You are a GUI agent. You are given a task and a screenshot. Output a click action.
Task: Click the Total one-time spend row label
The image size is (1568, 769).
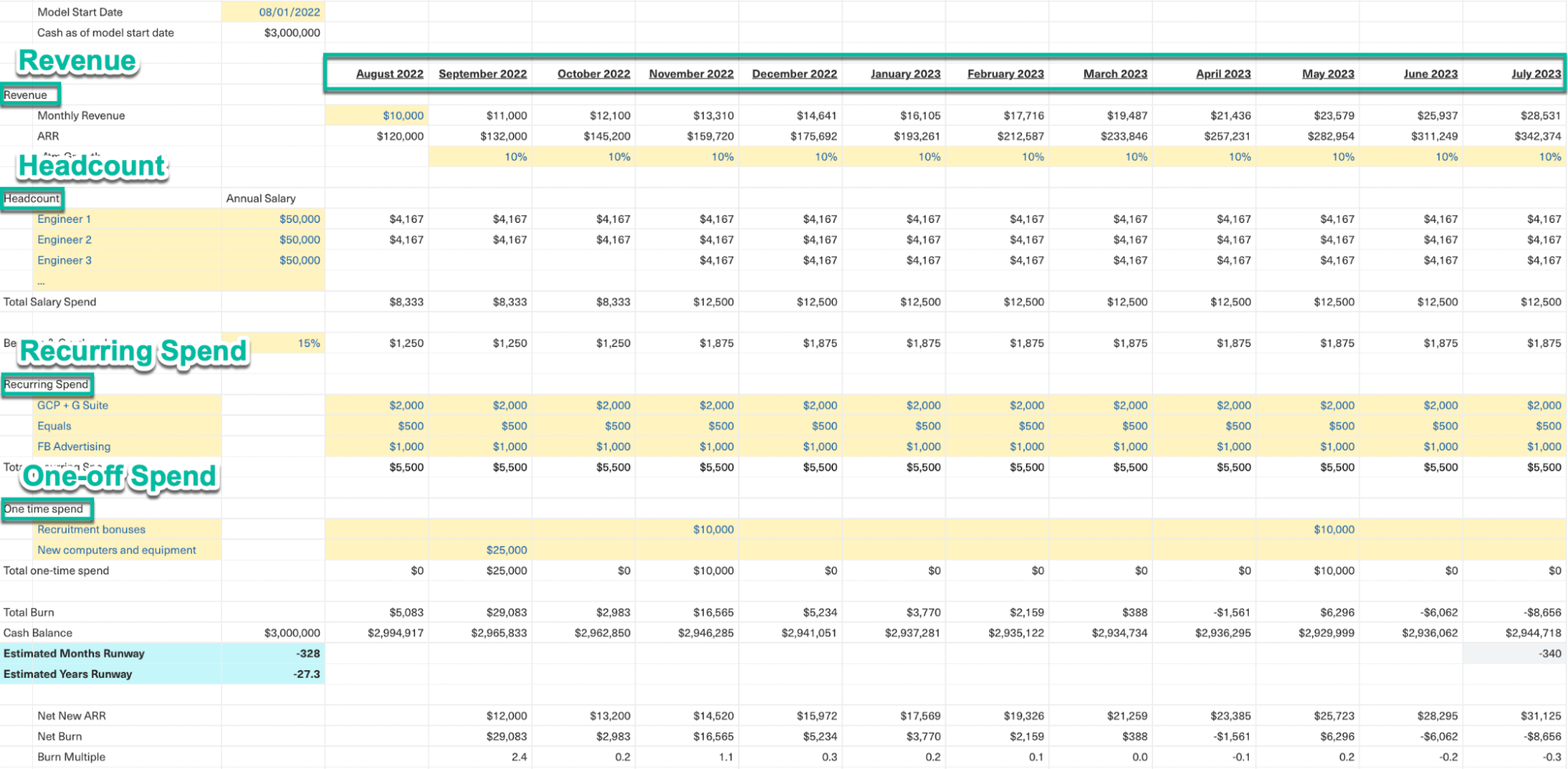(56, 570)
